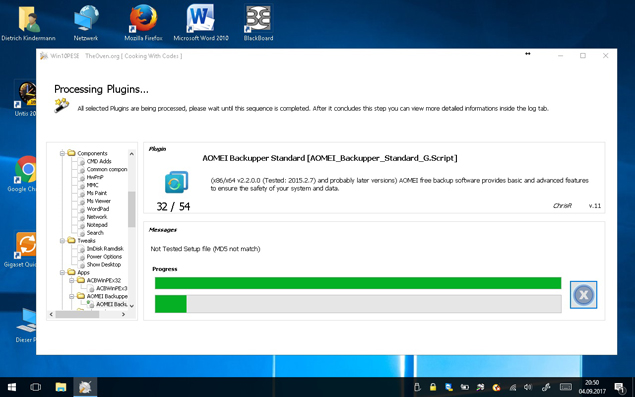Screen dimensions: 635x397
Task: Collapse the AOMEI Backupper folder node
Action: [72, 296]
